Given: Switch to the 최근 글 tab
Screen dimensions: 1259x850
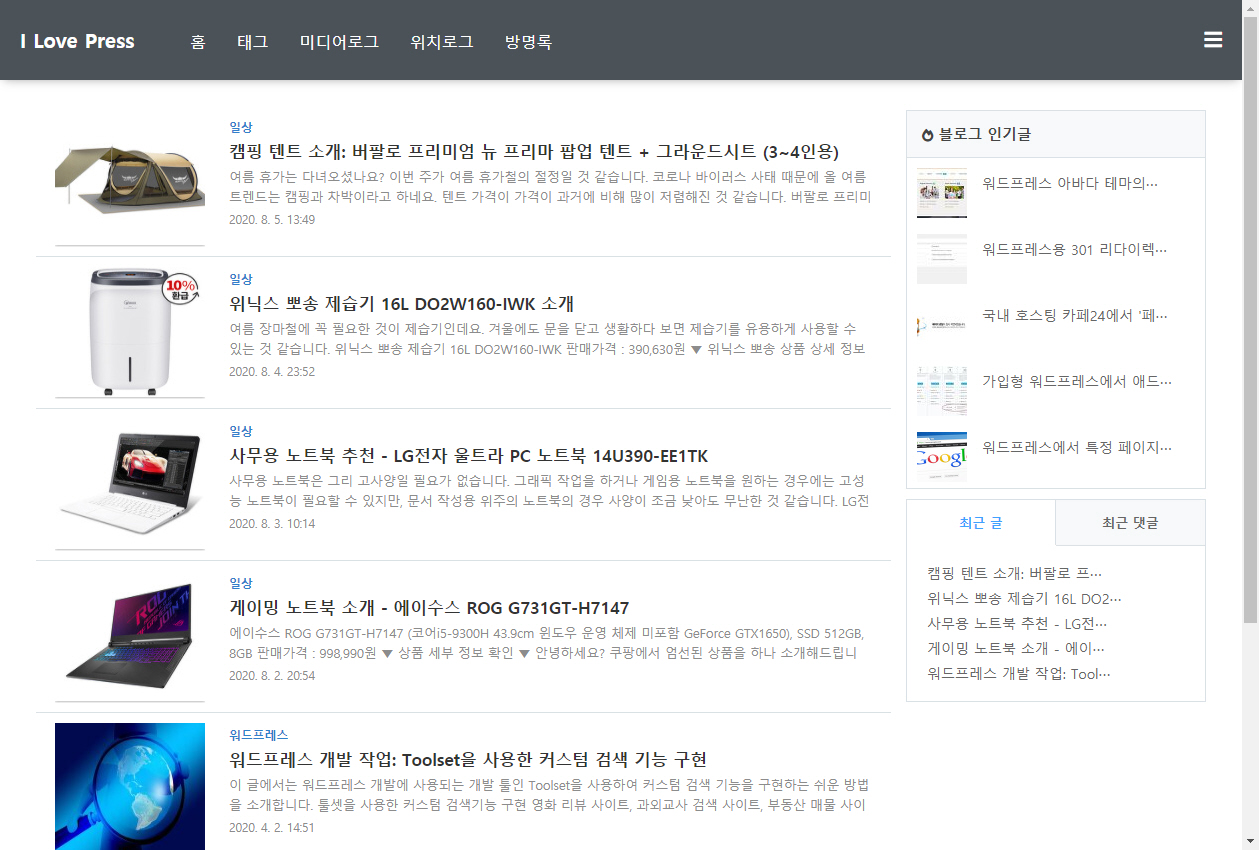Looking at the screenshot, I should (981, 523).
